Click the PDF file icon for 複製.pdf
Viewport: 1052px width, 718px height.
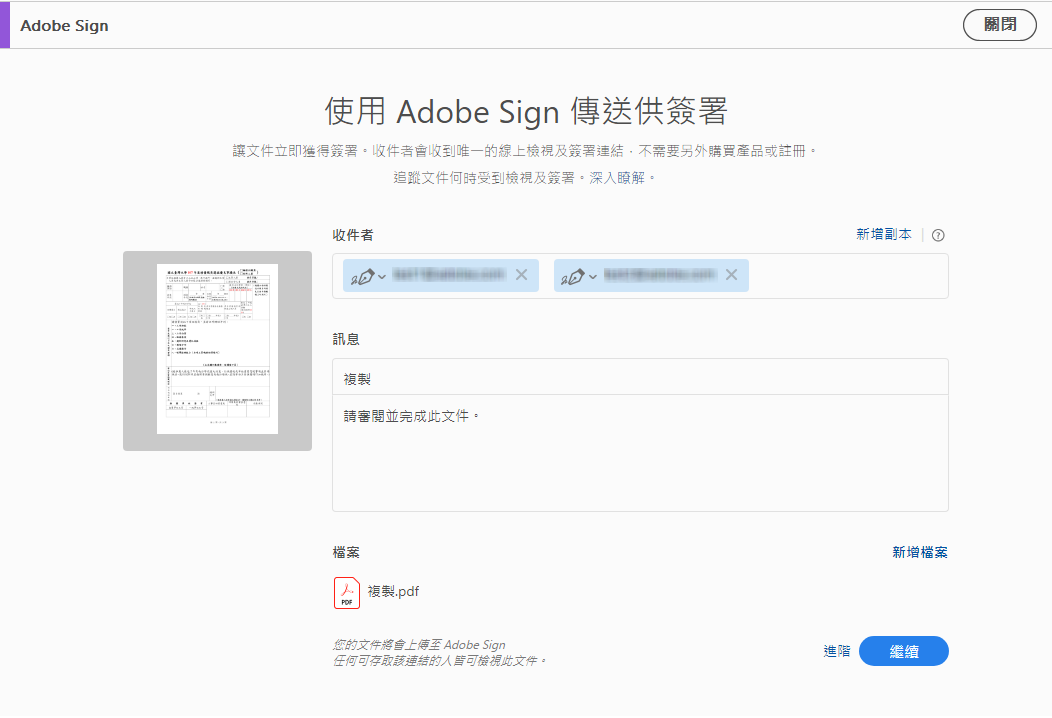(347, 593)
